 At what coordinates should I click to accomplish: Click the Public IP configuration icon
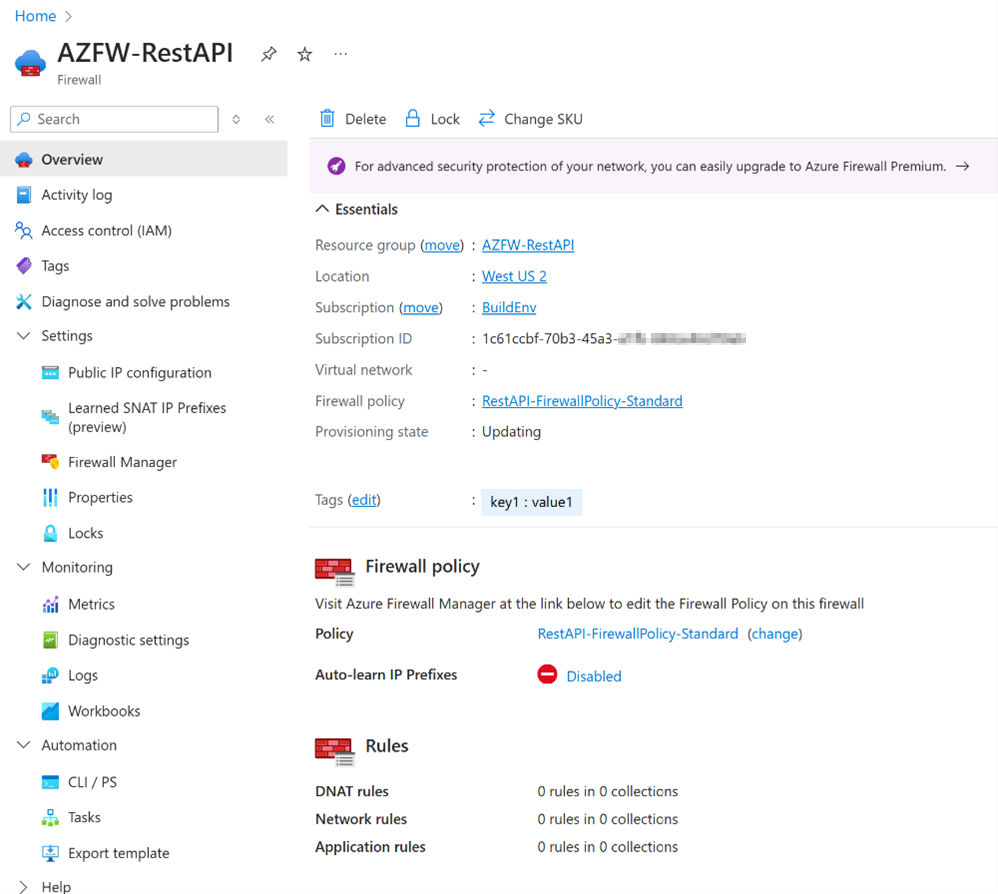50,372
